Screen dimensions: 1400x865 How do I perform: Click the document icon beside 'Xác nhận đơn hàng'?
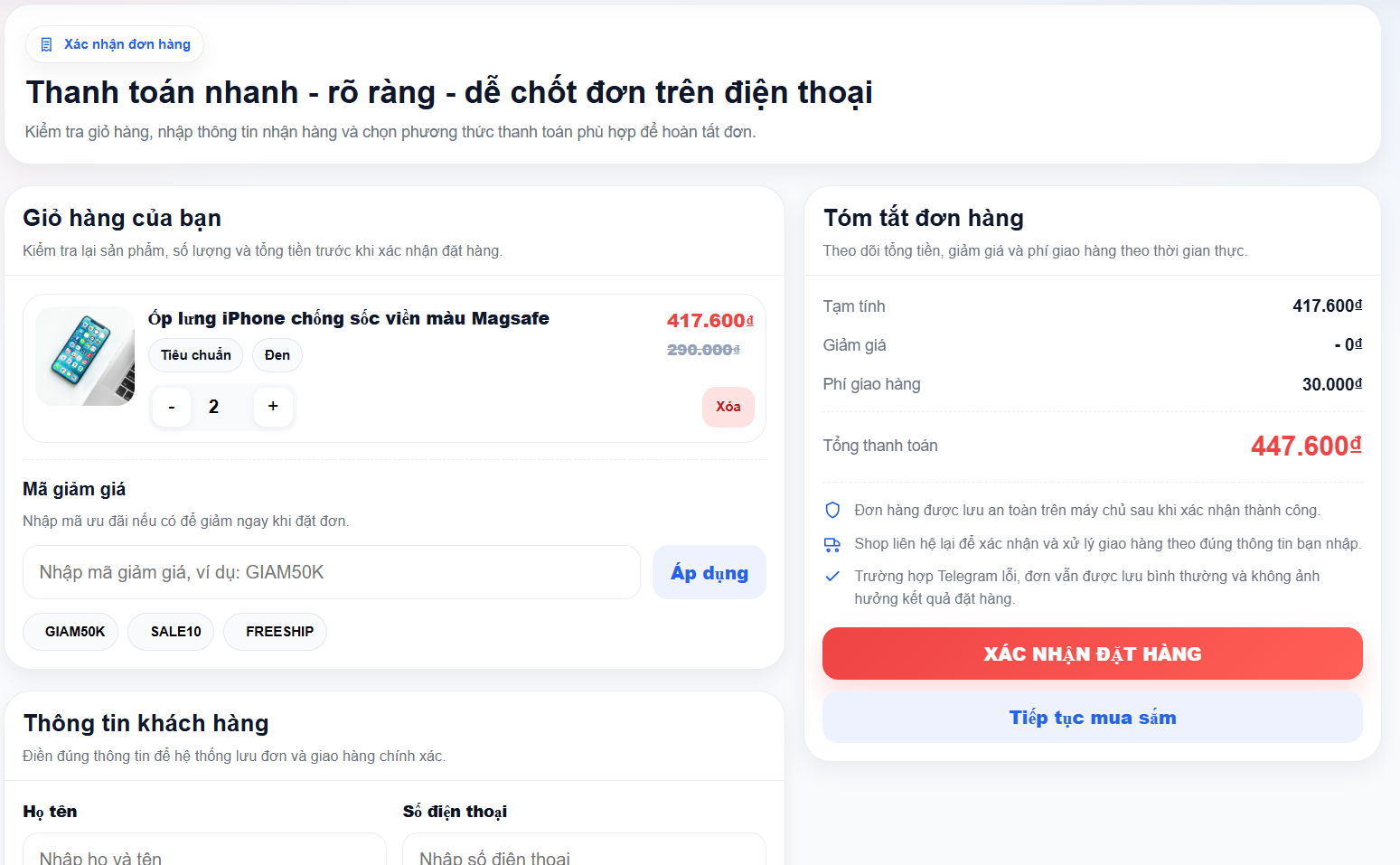coord(47,43)
